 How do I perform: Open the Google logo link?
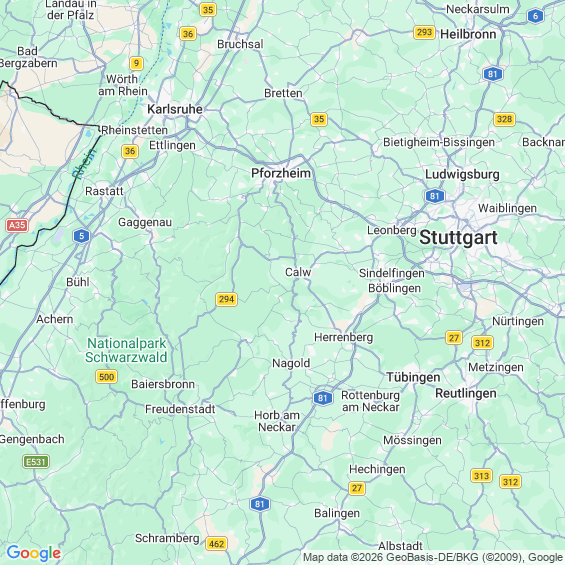(34, 553)
